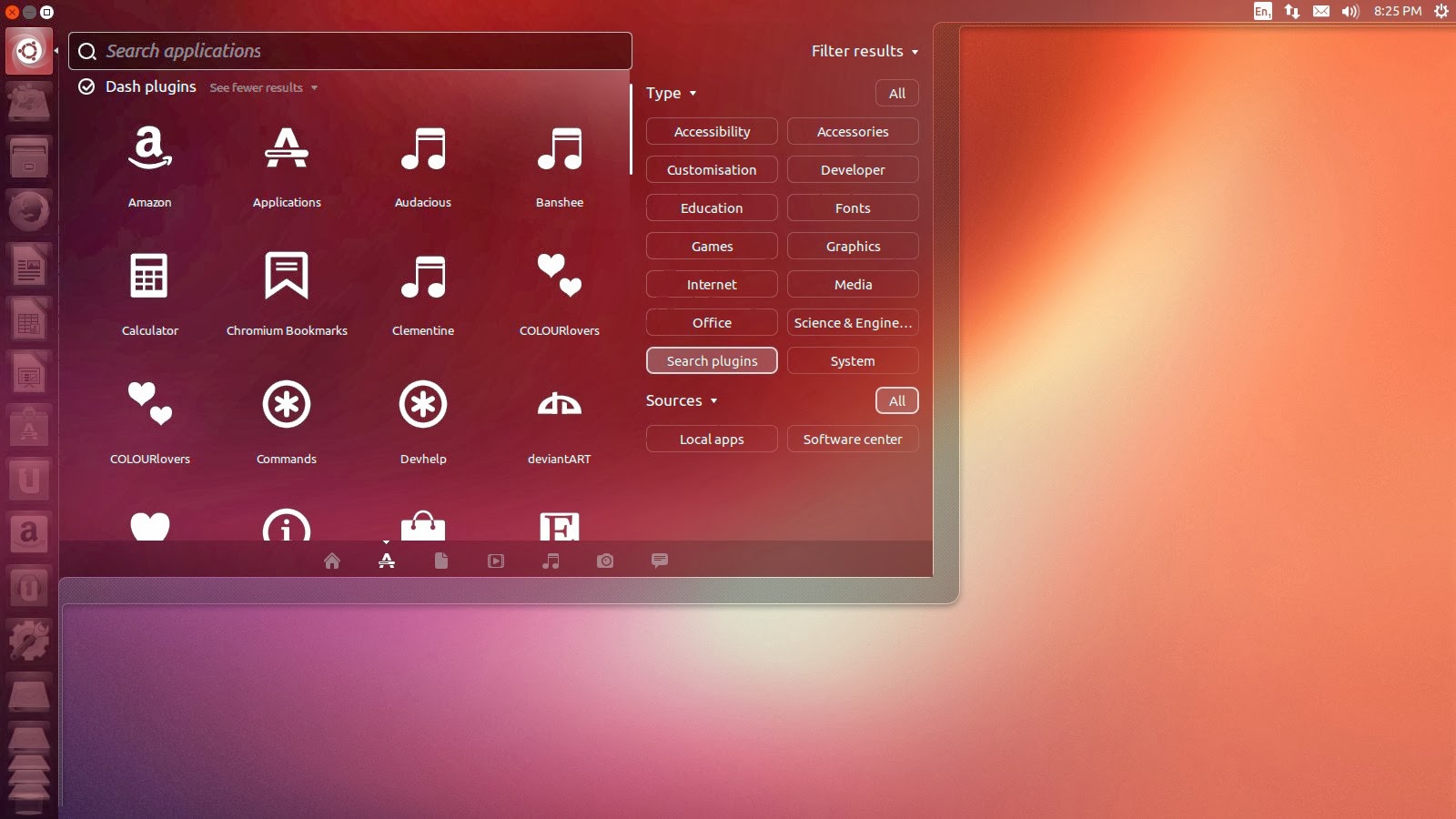Toggle the Accessibility type filter

[x=712, y=131]
